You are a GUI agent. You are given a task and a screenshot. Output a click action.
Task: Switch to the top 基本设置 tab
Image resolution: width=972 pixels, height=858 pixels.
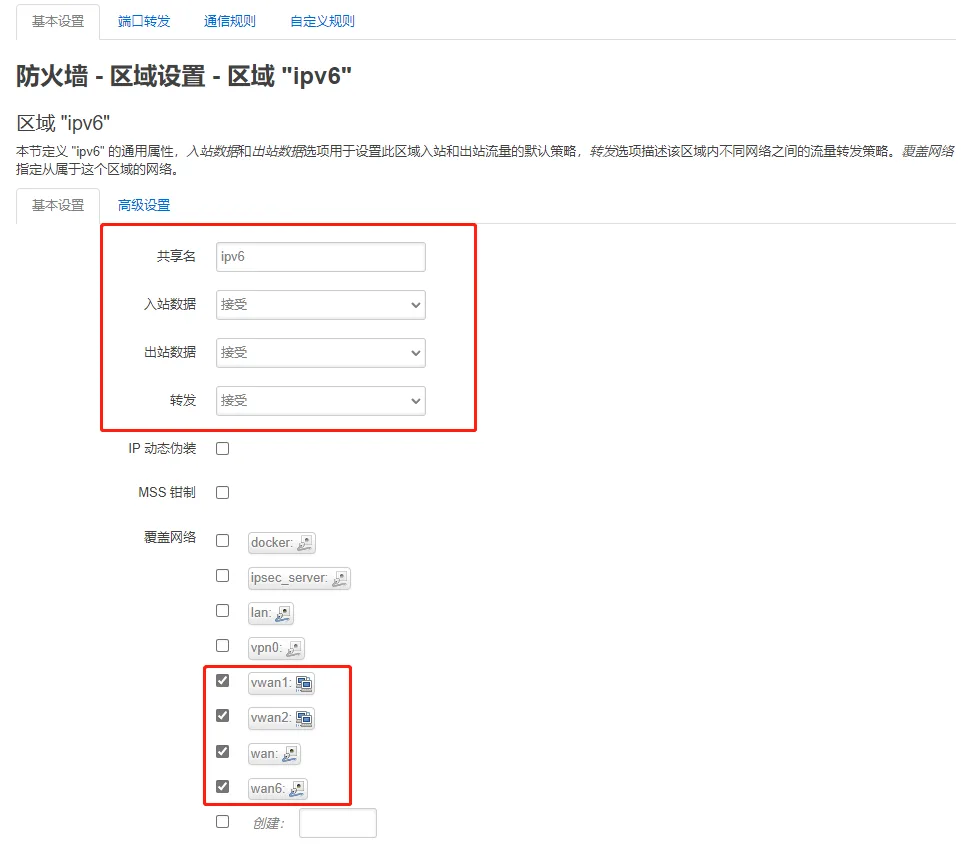(58, 22)
